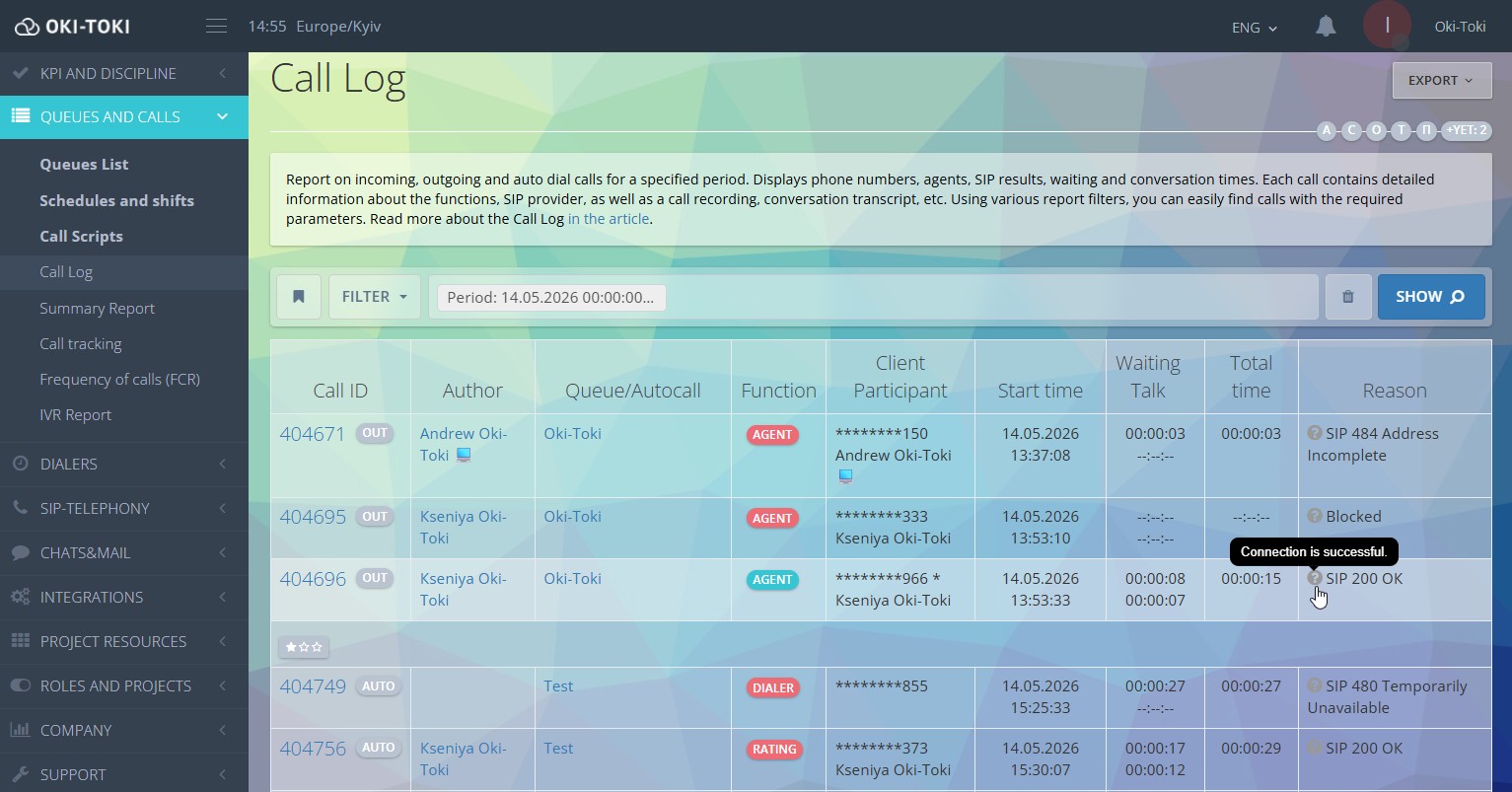Screen dimensions: 1512x792
Task: Click the C badge above the description
Action: point(1351,130)
